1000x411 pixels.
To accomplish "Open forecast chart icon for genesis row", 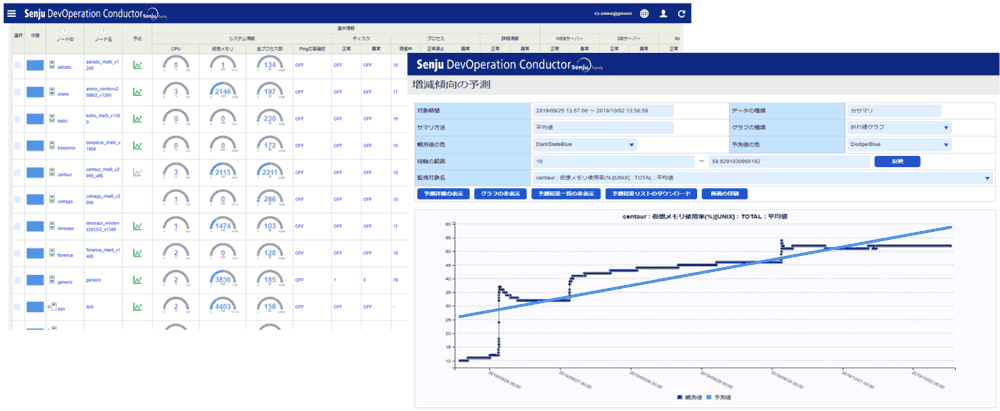I will coord(137,280).
